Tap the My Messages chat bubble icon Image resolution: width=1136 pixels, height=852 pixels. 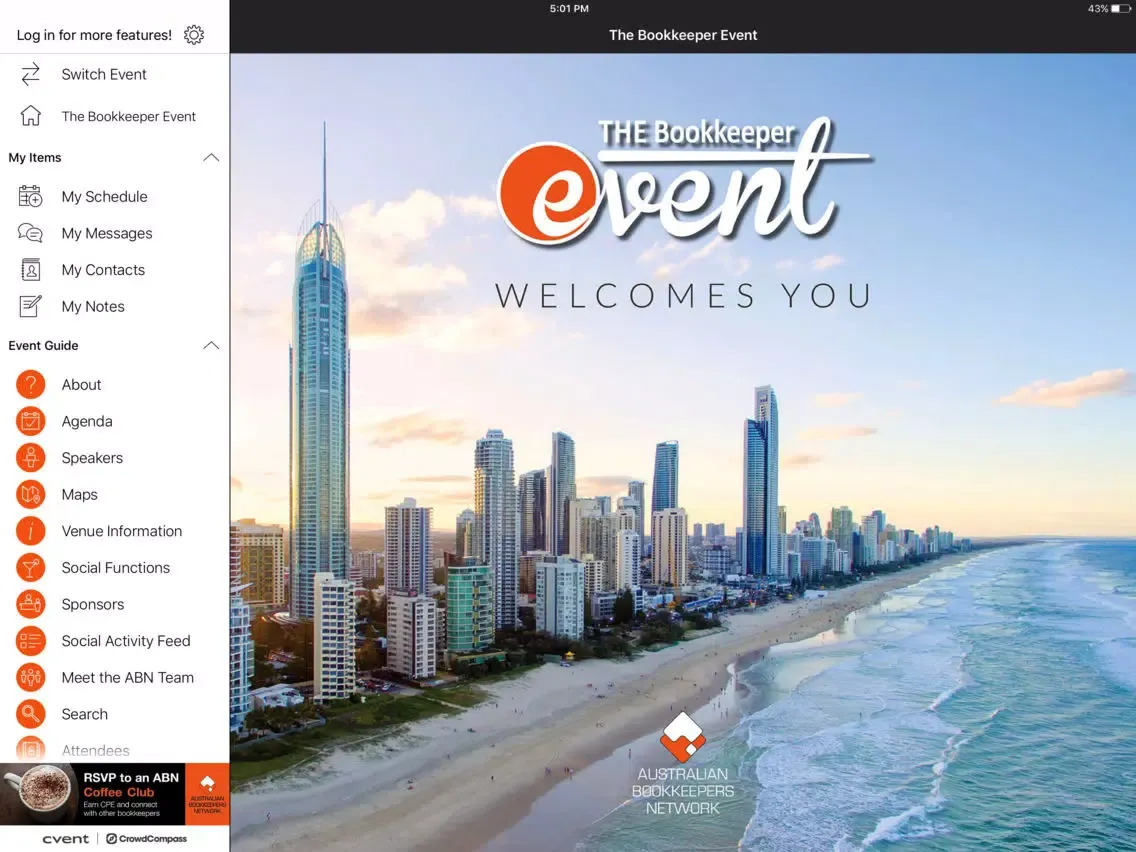click(30, 233)
